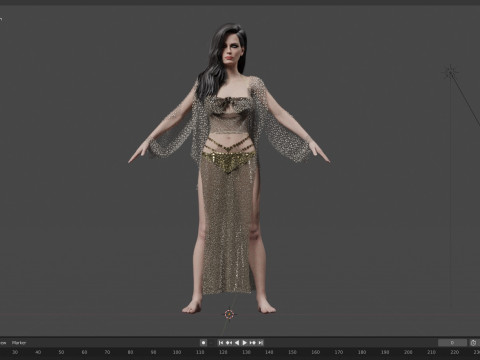Viewport: 480px width, 360px height.
Task: Click frame 100 on timeline ruler
Action: 177,352
